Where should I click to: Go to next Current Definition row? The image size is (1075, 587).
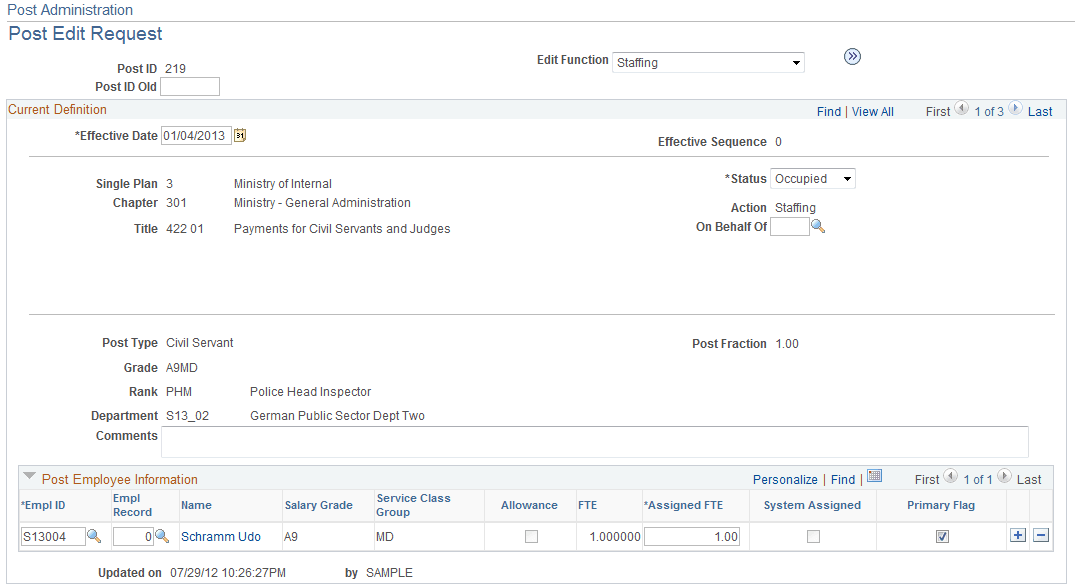pos(1016,110)
